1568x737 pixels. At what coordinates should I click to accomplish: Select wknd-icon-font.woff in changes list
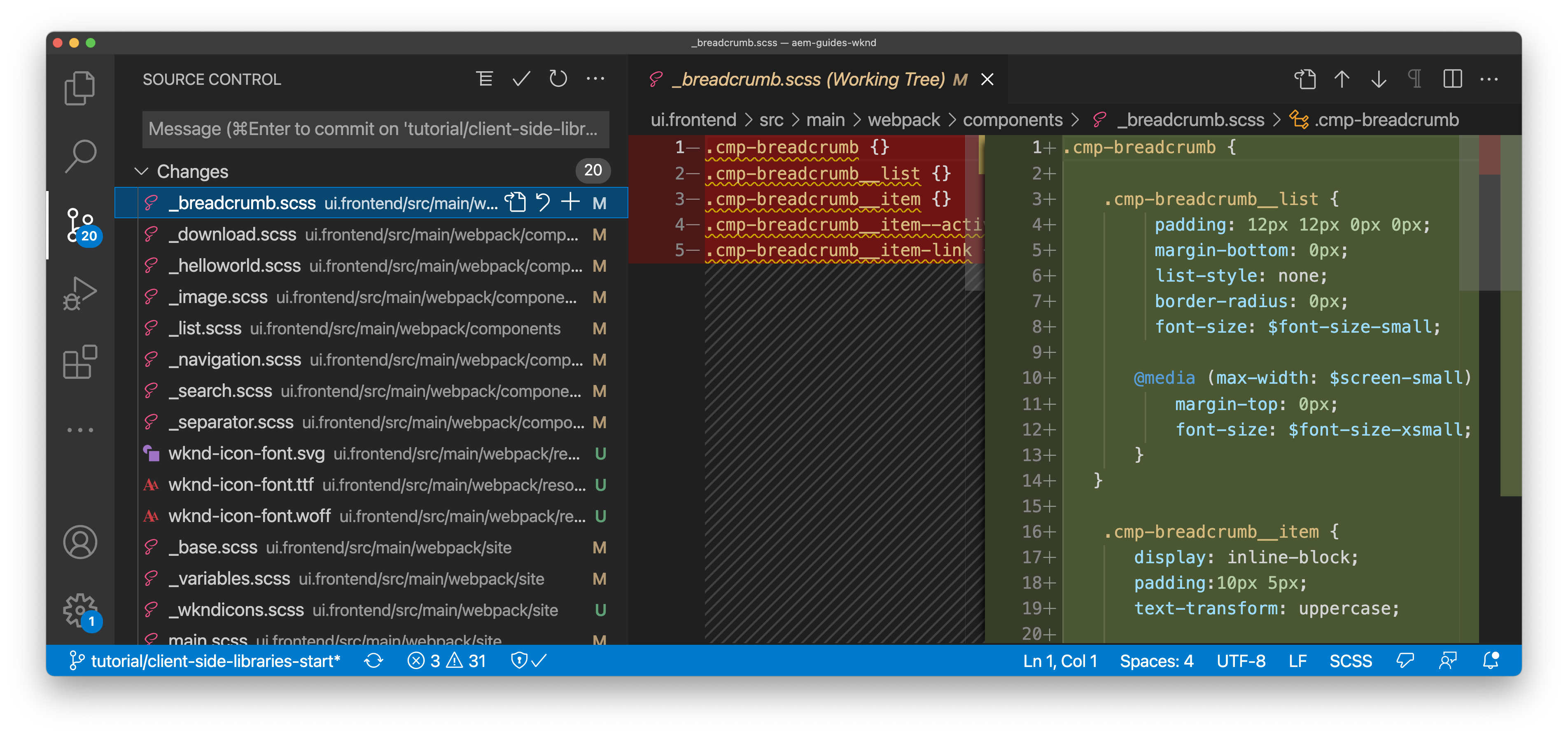(x=371, y=516)
